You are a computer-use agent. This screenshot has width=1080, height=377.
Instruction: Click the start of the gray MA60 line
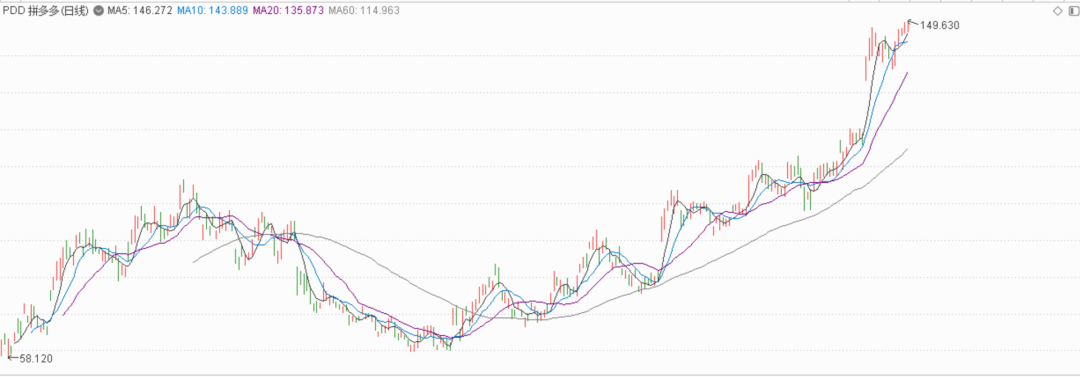[194, 262]
